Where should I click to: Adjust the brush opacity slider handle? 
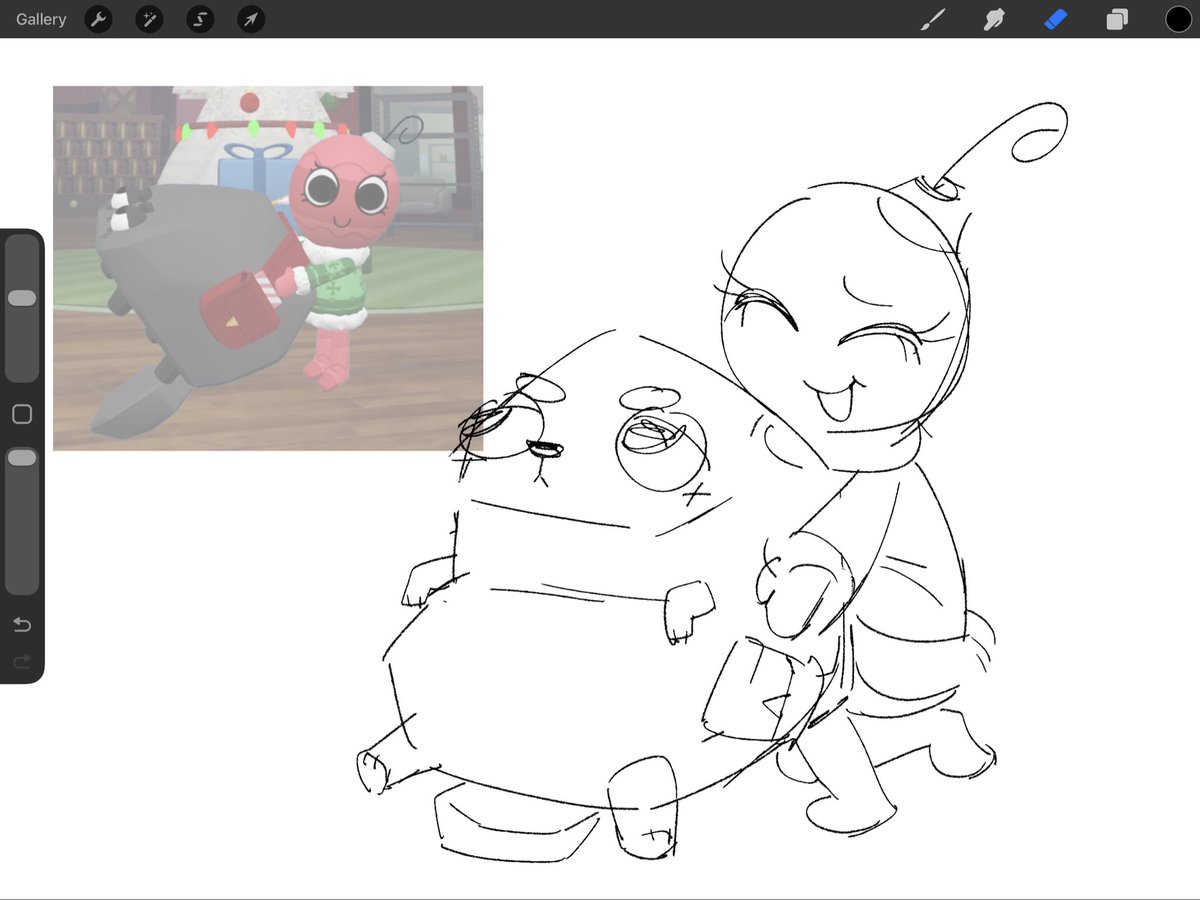click(x=22, y=457)
